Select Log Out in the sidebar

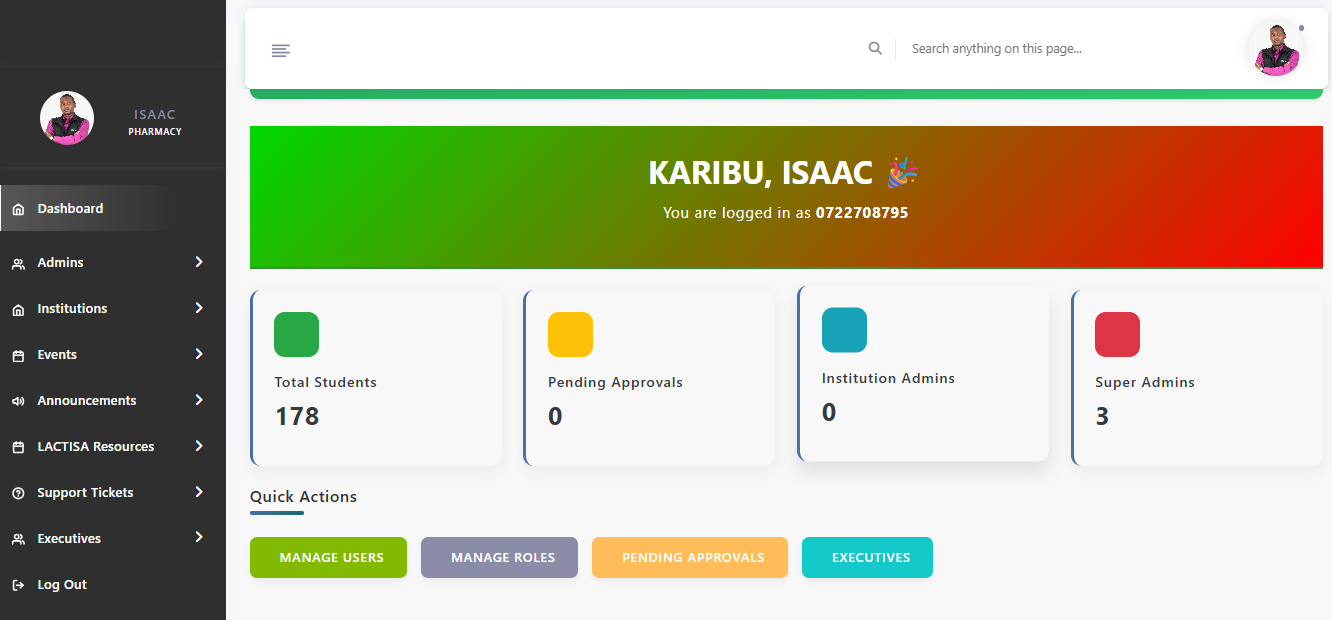113,584
